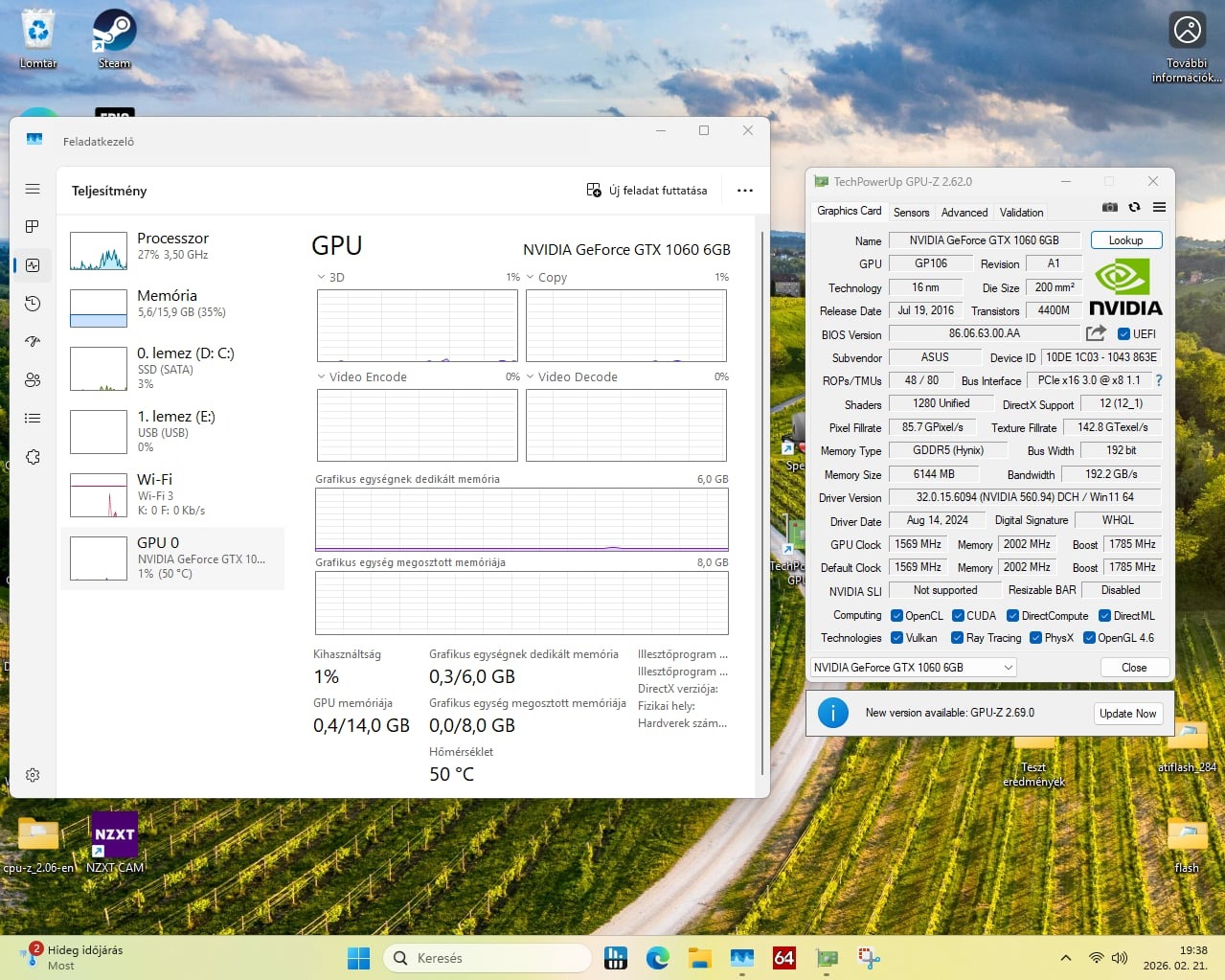Viewport: 1225px width, 980px height.
Task: Open Microsoft Edge from taskbar
Action: [x=657, y=958]
